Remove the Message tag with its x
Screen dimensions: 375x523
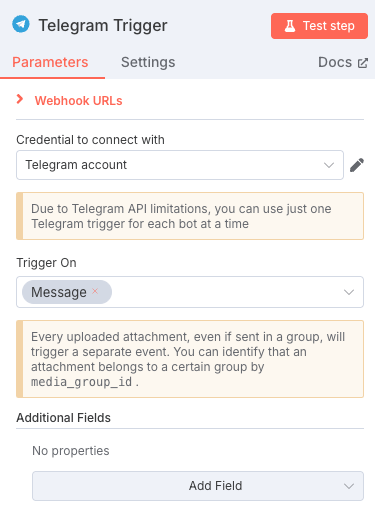coord(95,291)
